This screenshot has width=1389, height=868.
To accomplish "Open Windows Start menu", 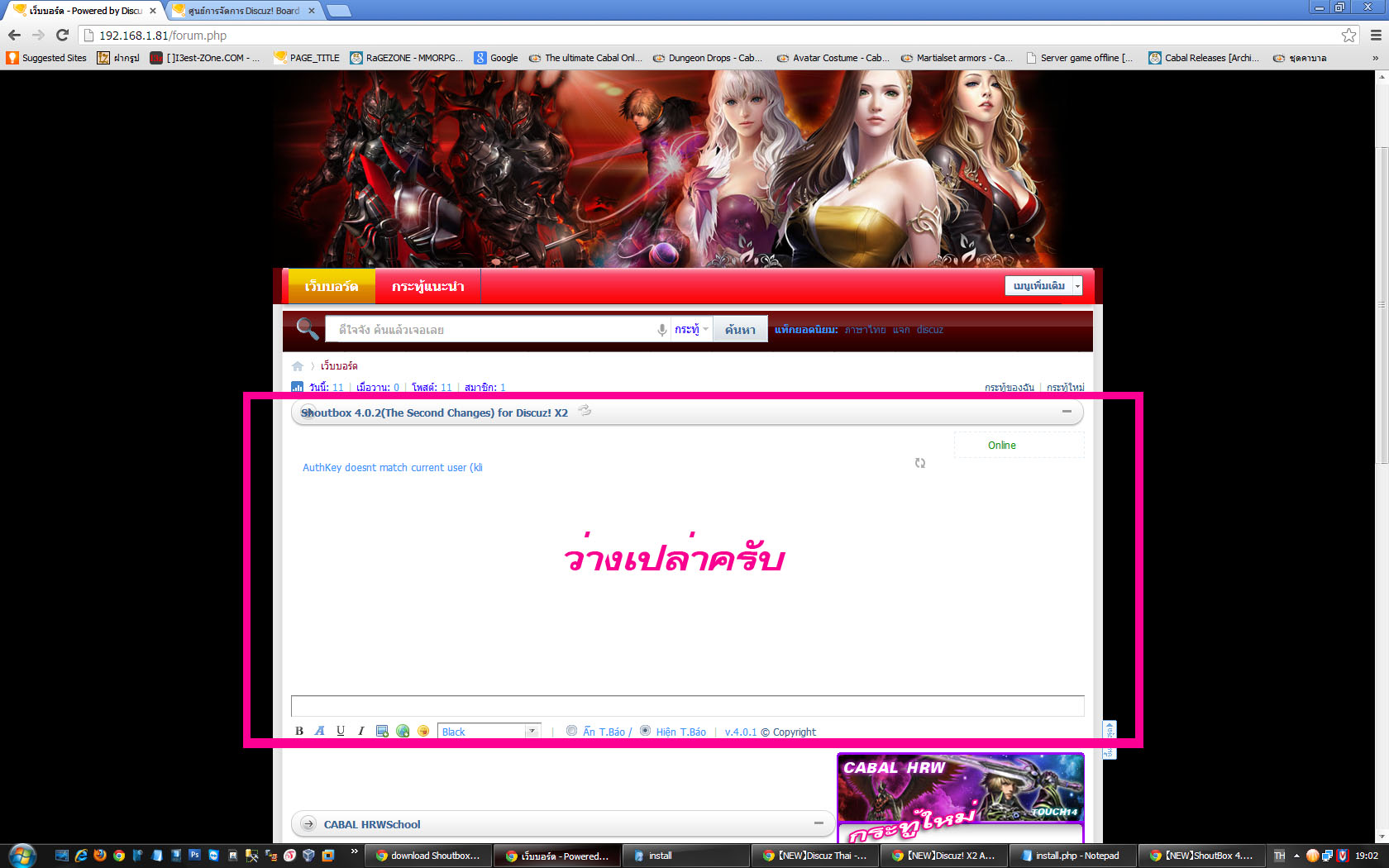I will (22, 856).
